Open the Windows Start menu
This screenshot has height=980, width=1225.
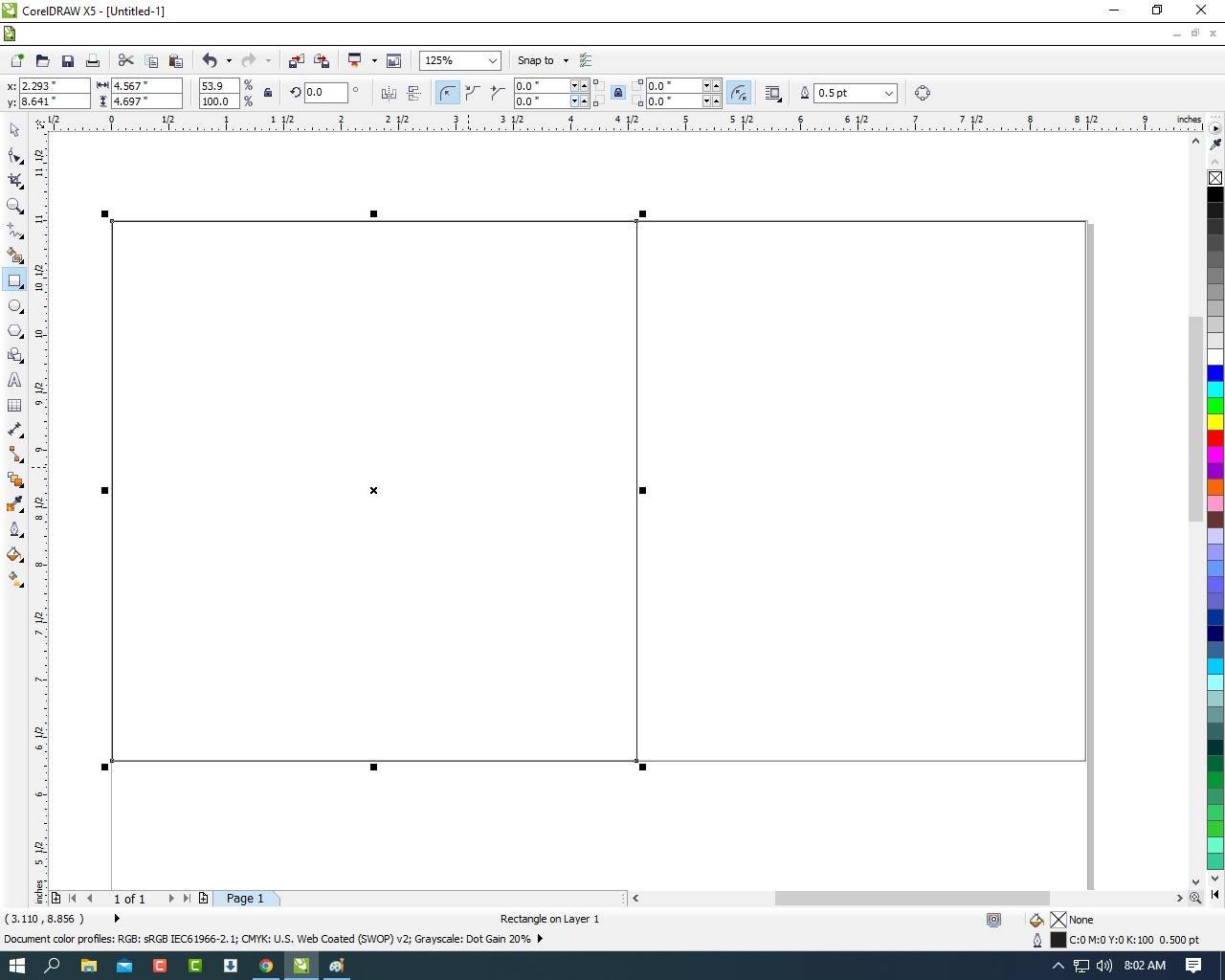pyautogui.click(x=16, y=966)
